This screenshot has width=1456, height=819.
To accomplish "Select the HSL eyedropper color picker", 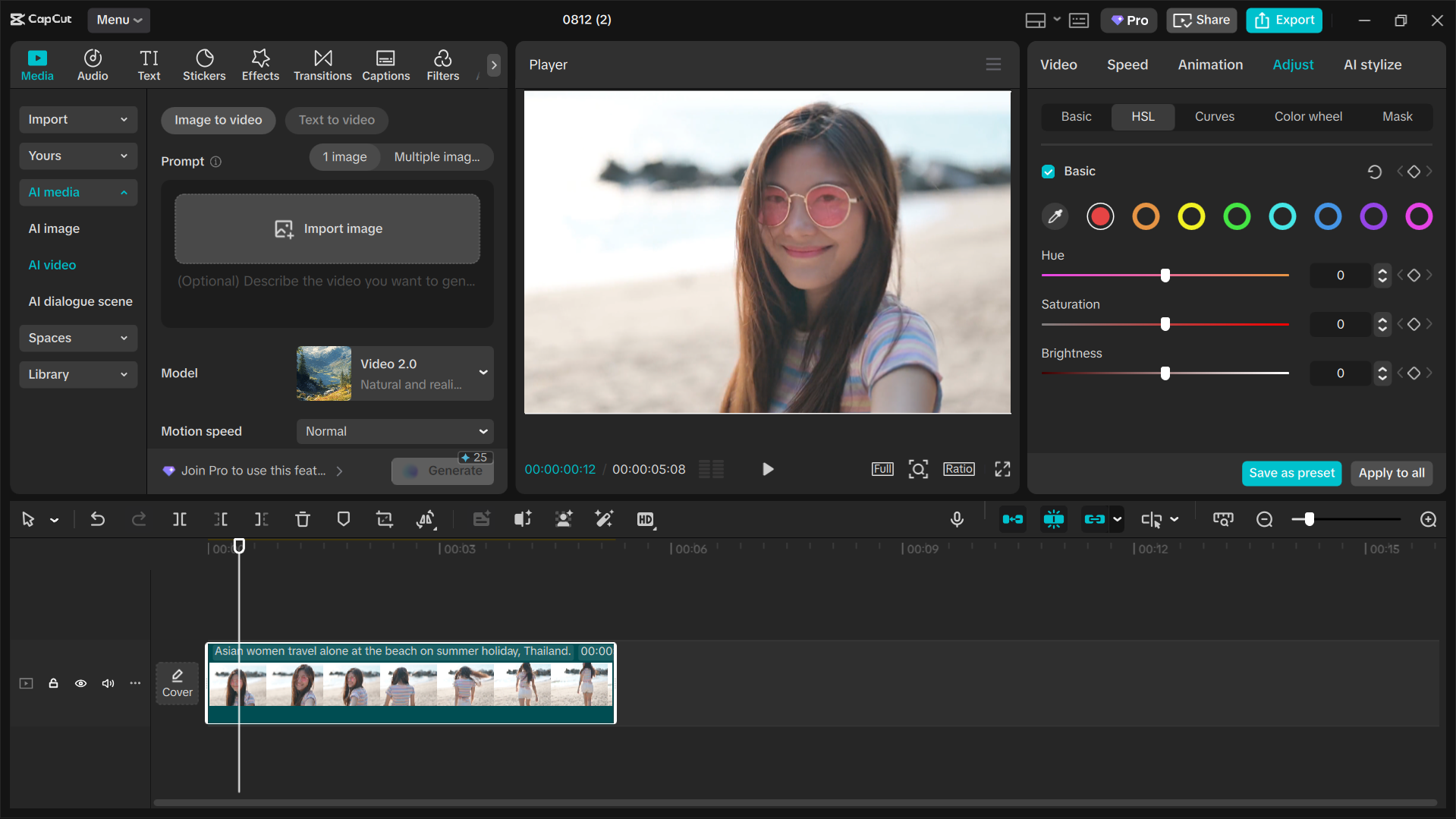I will pos(1055,217).
